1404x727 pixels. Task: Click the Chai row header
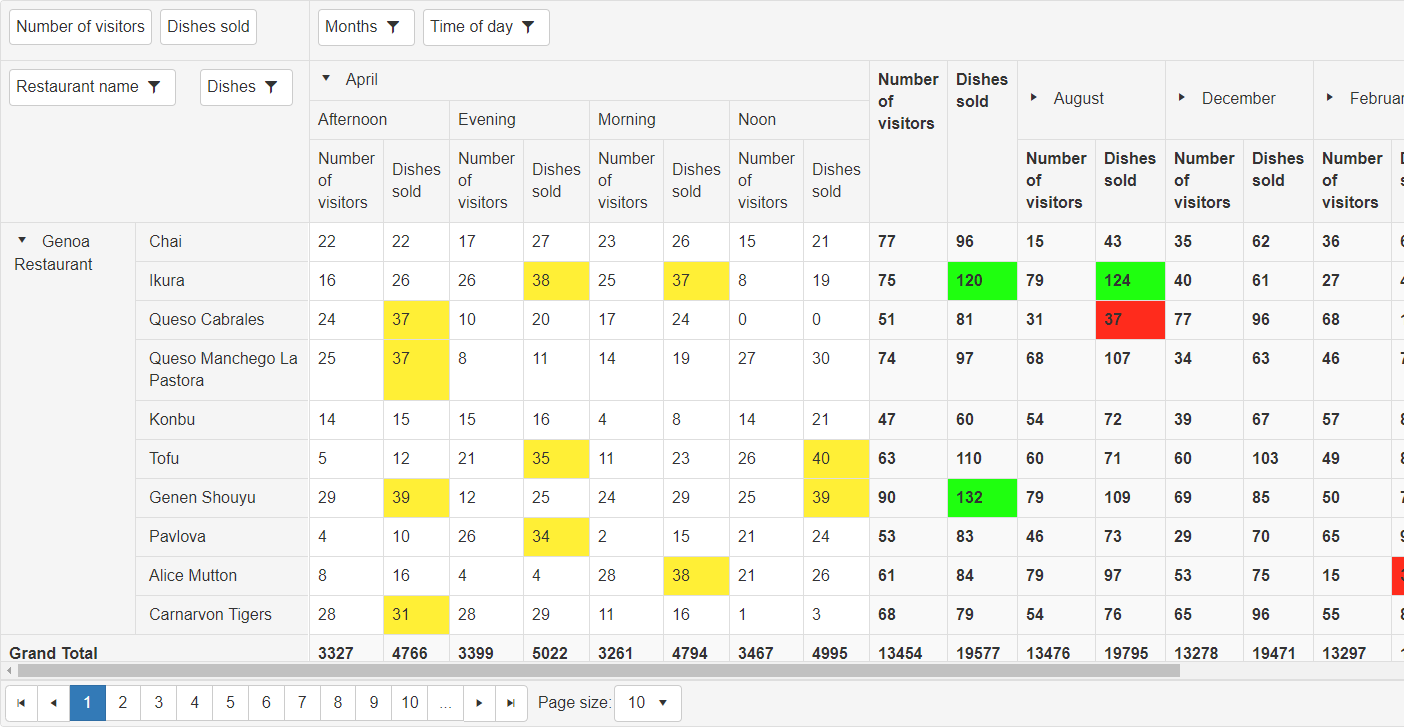click(223, 242)
